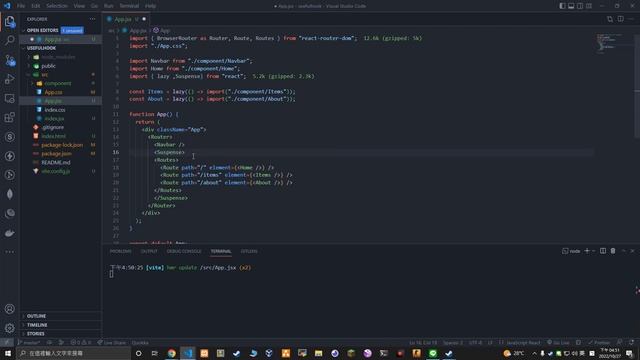Image resolution: width=640 pixels, height=360 pixels.
Task: Open the Explorer view in activity bar
Action: point(10,21)
